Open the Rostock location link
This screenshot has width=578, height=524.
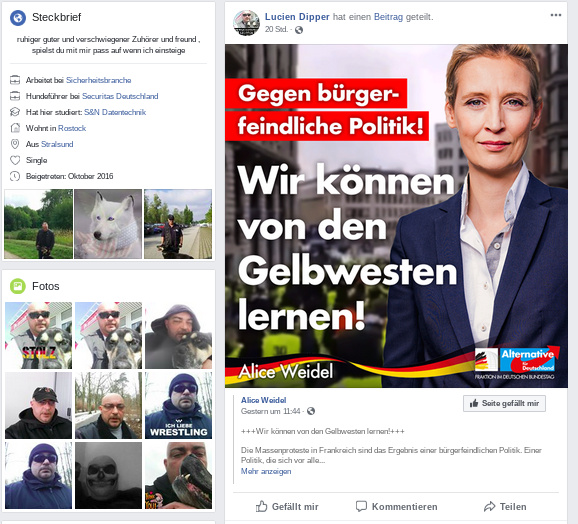point(72,128)
